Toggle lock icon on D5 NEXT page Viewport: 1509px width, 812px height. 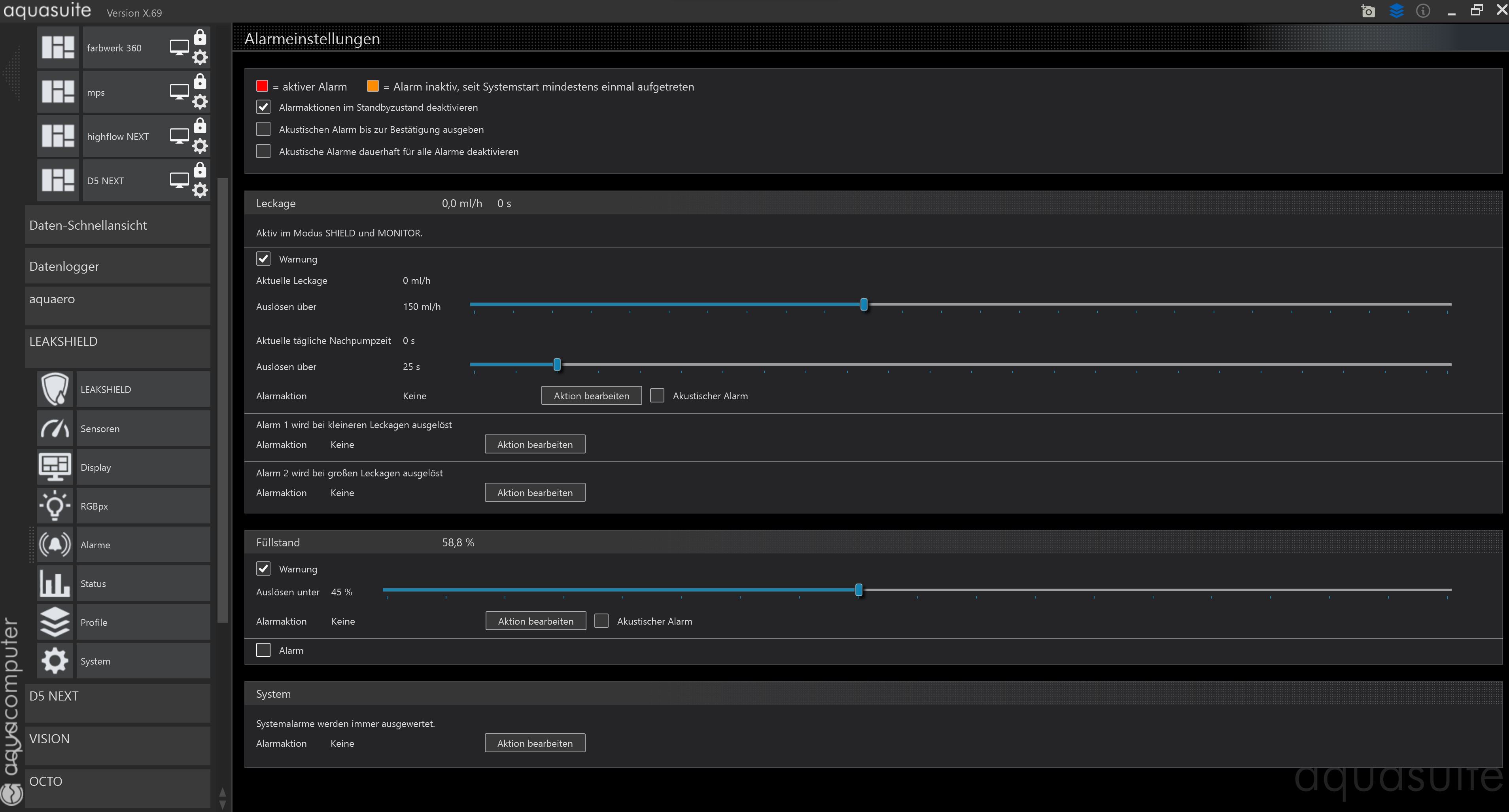tap(200, 170)
